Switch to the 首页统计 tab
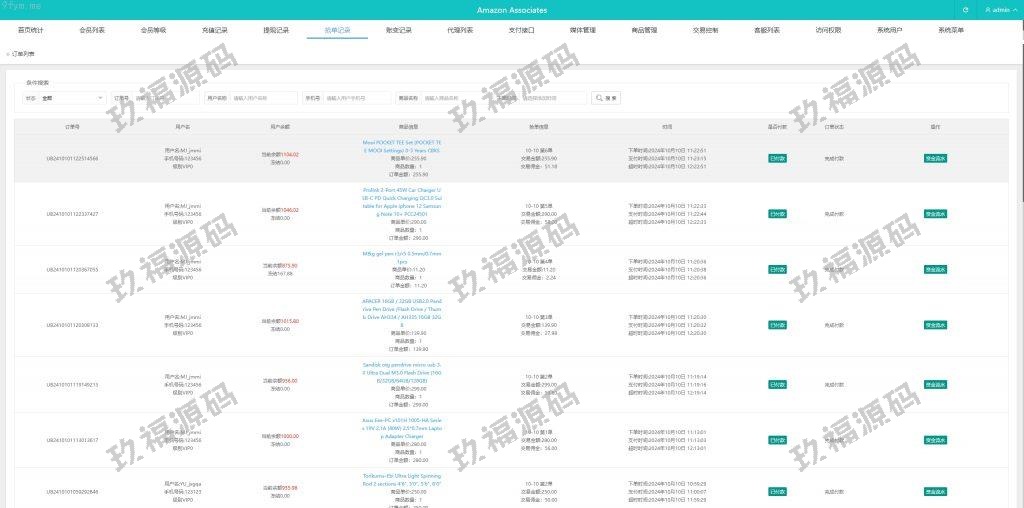The image size is (1024, 508). (x=31, y=31)
